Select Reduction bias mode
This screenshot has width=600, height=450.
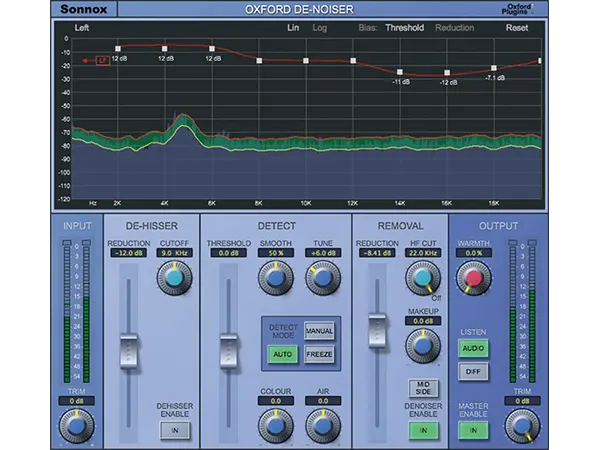455,28
